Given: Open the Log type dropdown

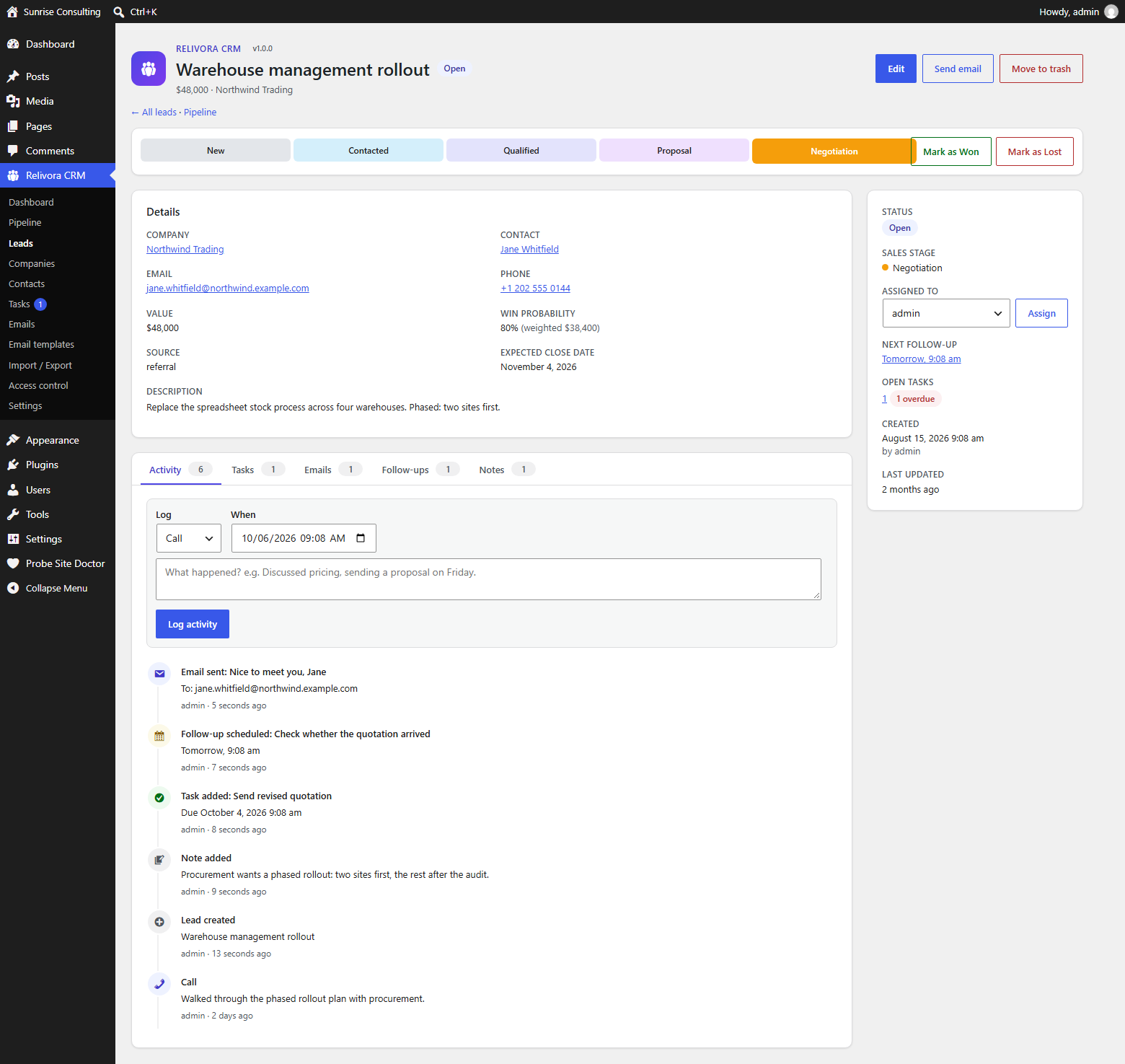Looking at the screenshot, I should point(189,538).
